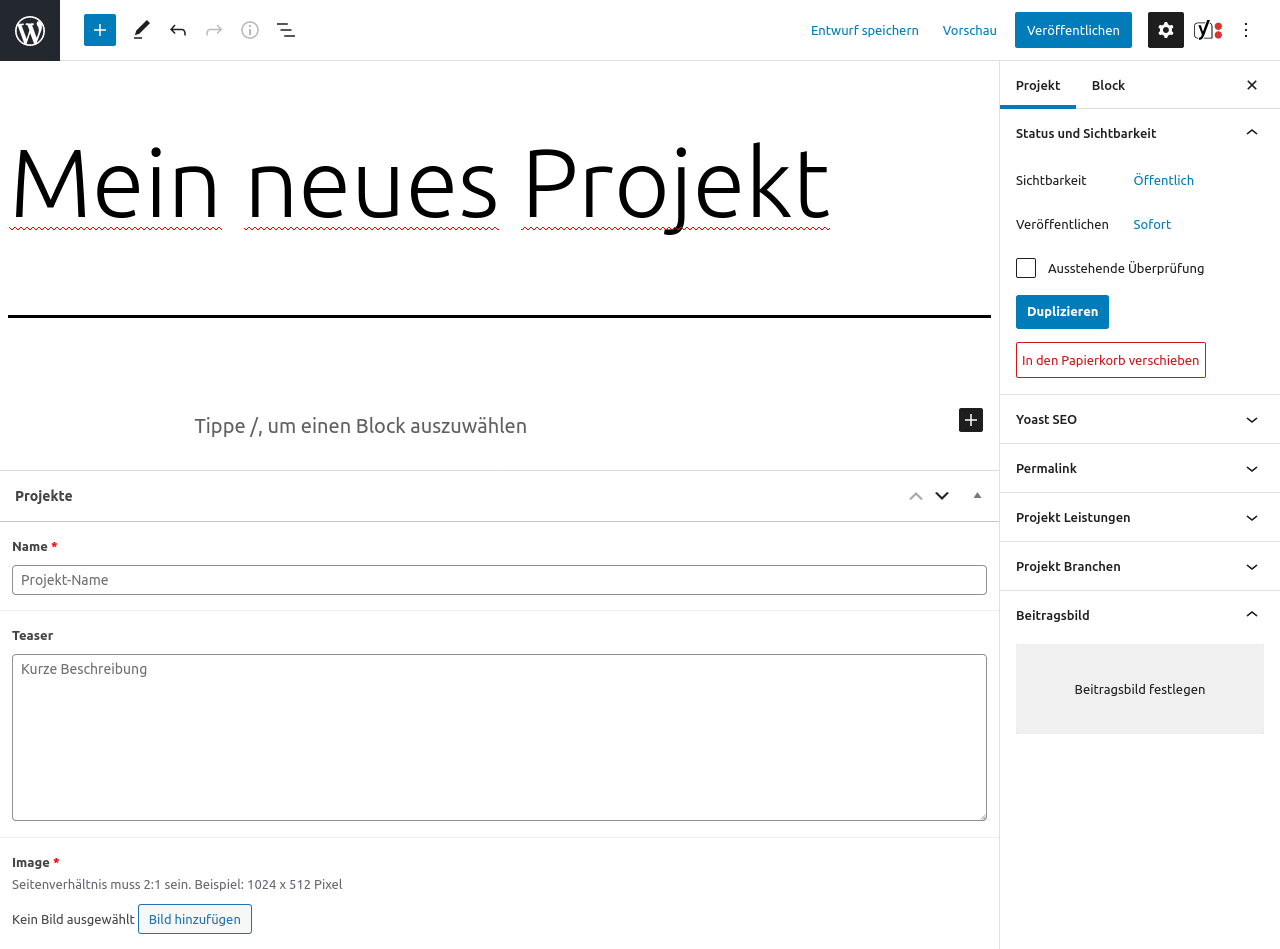1280x949 pixels.
Task: Close the settings sidebar with X
Action: (1252, 85)
